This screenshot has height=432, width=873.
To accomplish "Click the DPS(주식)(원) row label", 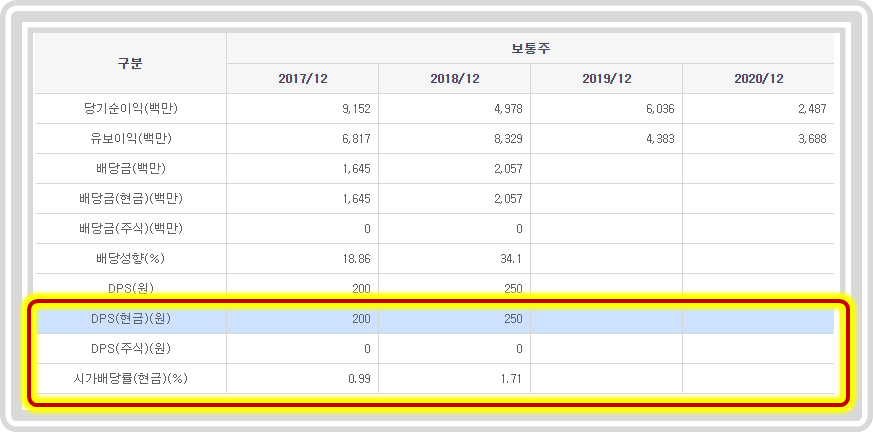I will pyautogui.click(x=130, y=349).
